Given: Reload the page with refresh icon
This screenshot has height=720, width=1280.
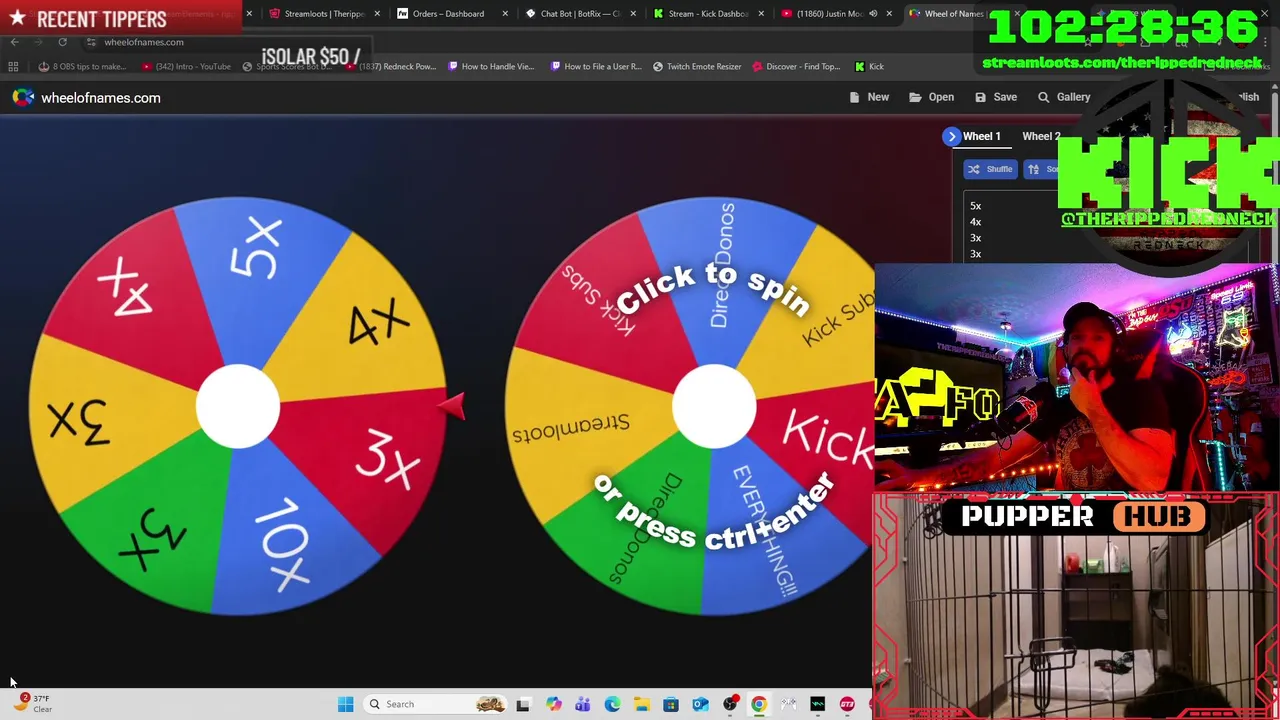Looking at the screenshot, I should [x=62, y=42].
